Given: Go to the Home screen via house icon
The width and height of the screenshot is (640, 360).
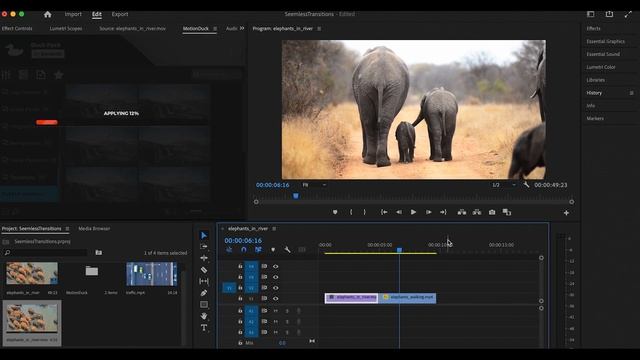Looking at the screenshot, I should click(48, 14).
